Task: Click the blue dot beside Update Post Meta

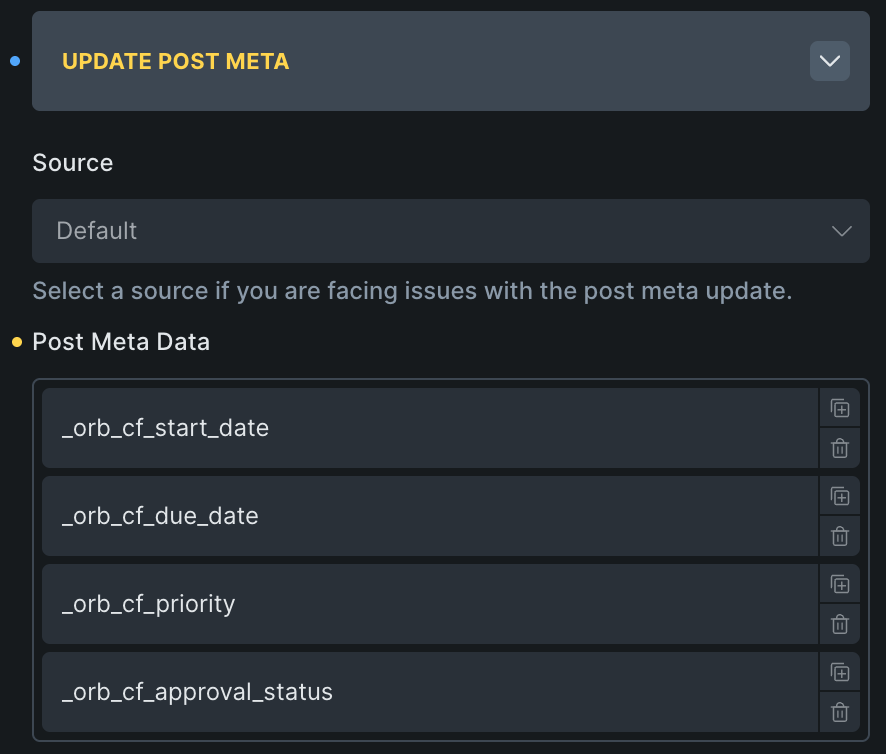Action: pos(15,61)
